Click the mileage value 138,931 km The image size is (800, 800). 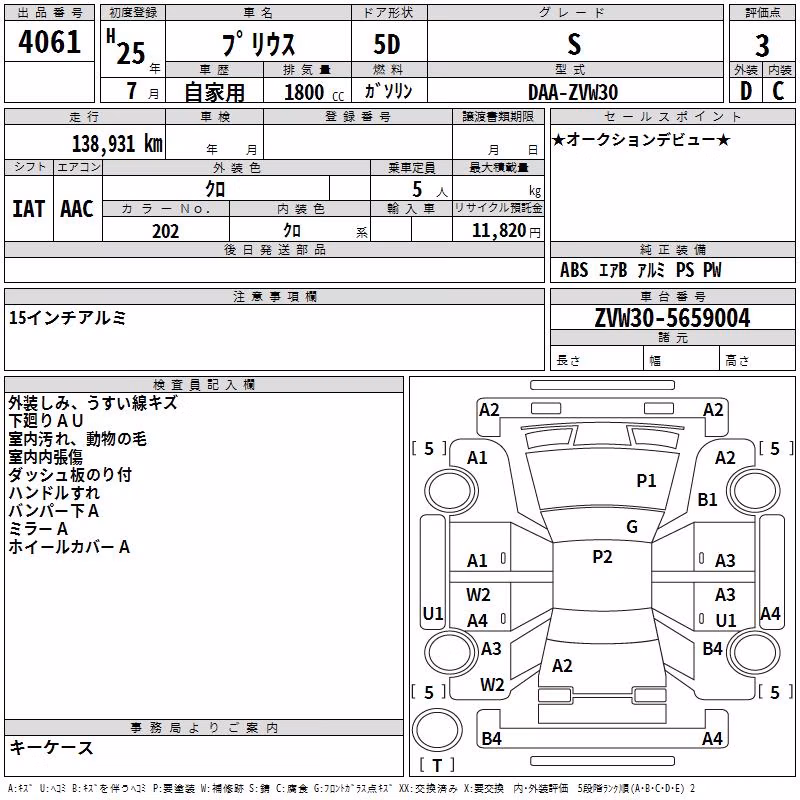pyautogui.click(x=117, y=143)
